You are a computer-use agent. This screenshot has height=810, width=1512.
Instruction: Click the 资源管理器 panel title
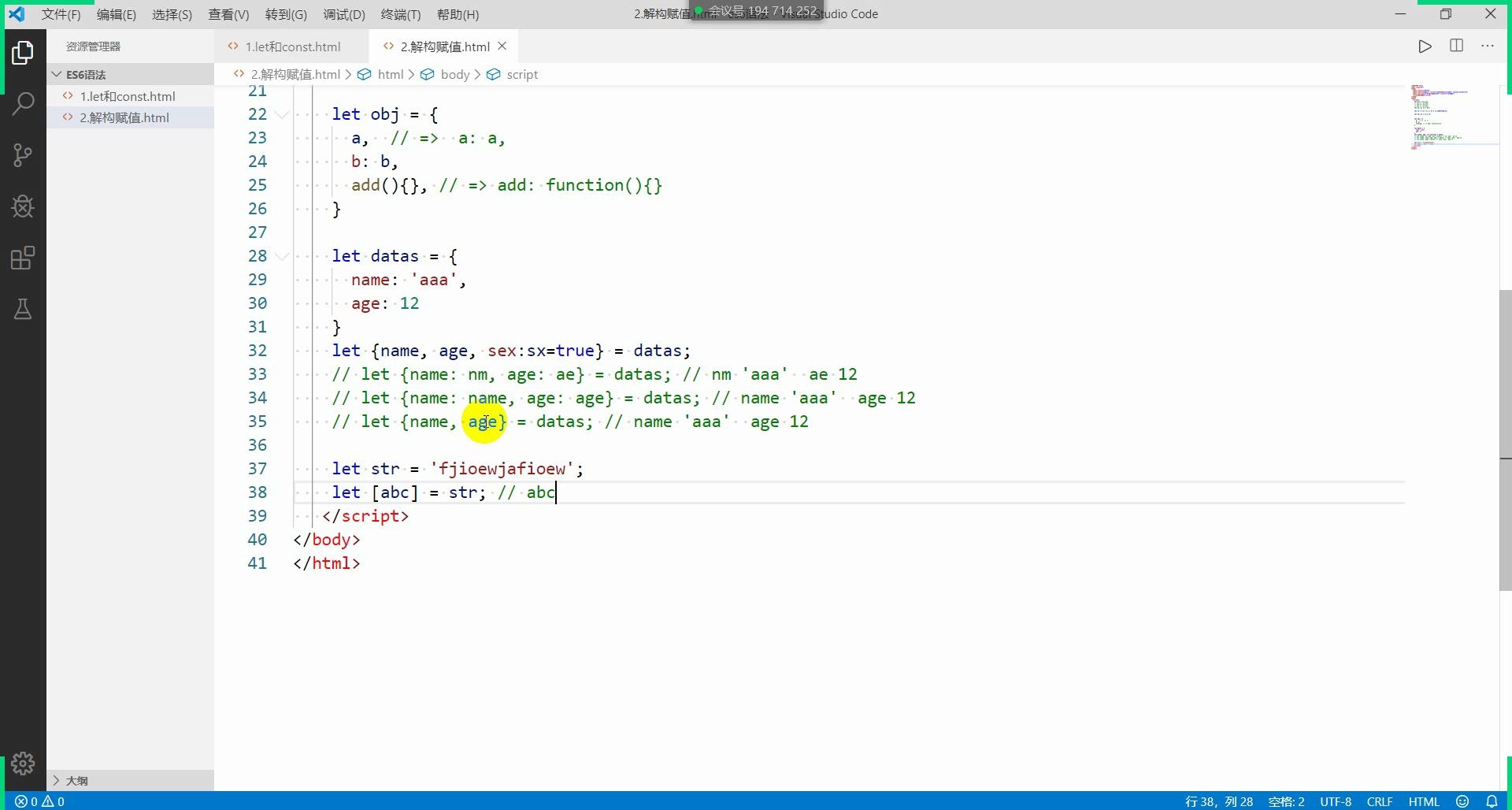tap(93, 46)
